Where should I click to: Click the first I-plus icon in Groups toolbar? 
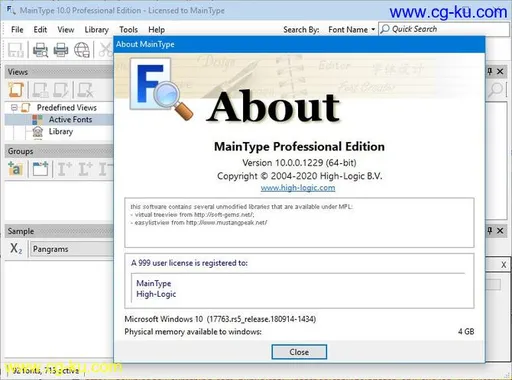click(x=64, y=169)
